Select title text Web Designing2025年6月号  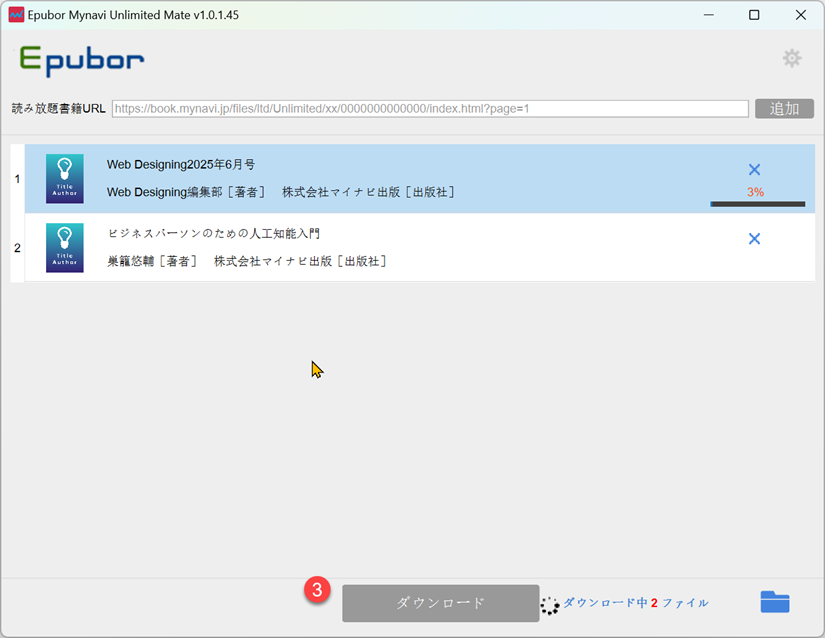click(181, 165)
